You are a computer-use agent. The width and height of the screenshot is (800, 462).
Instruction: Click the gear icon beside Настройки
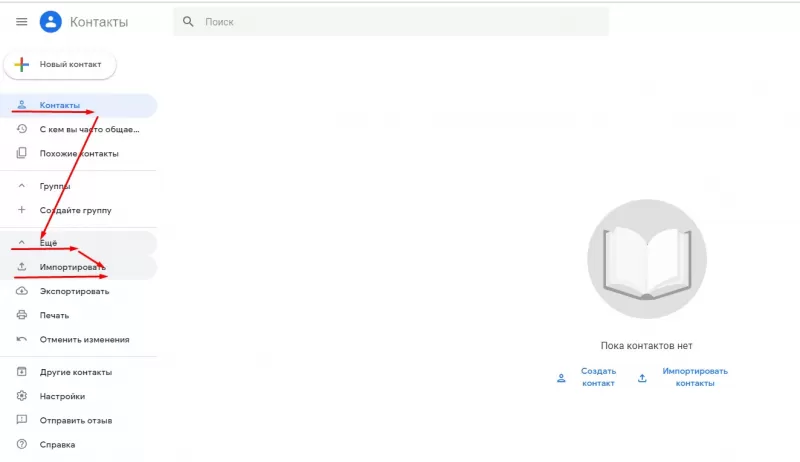coord(21,396)
